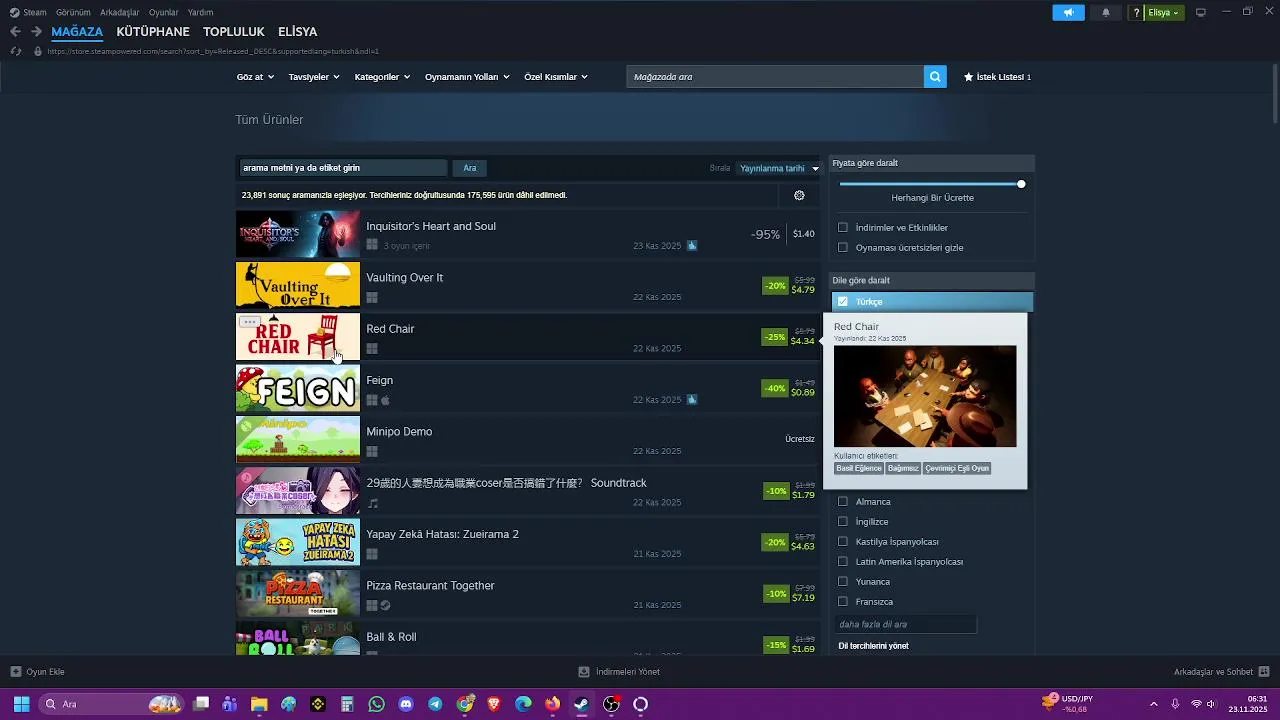The image size is (1280, 720).
Task: Click the downloads icon beside İndirimleri Yönet
Action: 584,672
